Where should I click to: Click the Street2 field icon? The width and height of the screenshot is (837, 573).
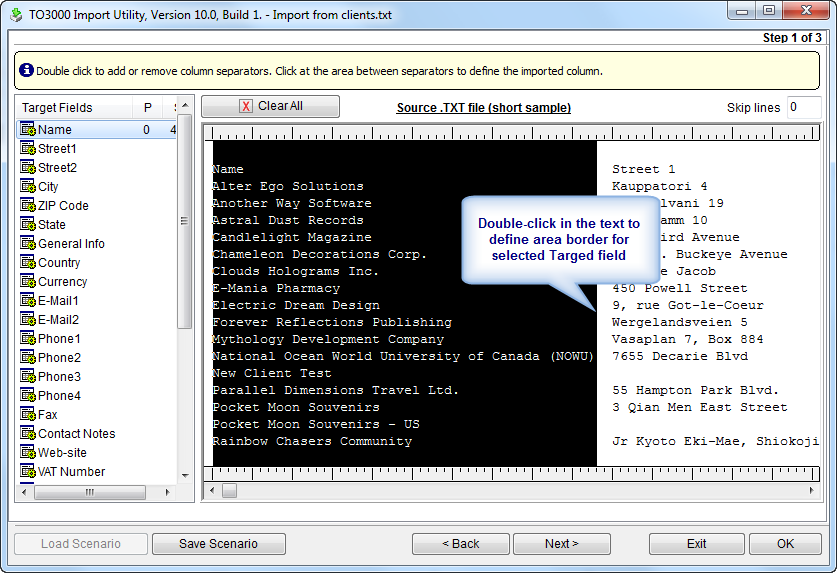pos(28,167)
